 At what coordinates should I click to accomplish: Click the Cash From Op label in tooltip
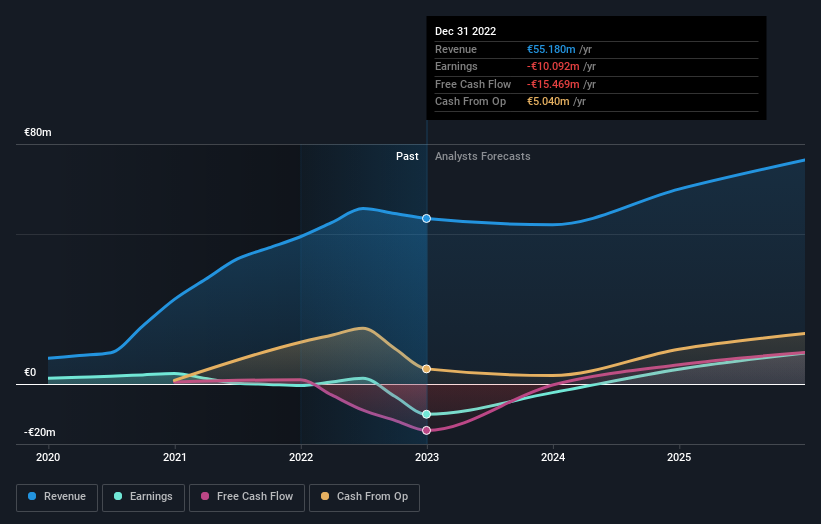pos(470,102)
